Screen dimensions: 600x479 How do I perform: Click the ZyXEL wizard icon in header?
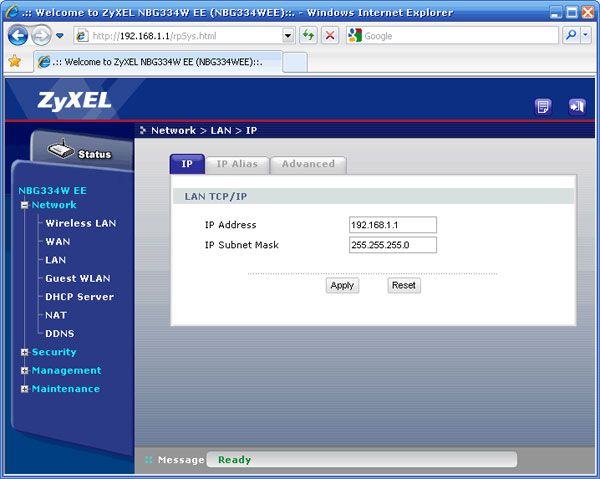pyautogui.click(x=543, y=106)
